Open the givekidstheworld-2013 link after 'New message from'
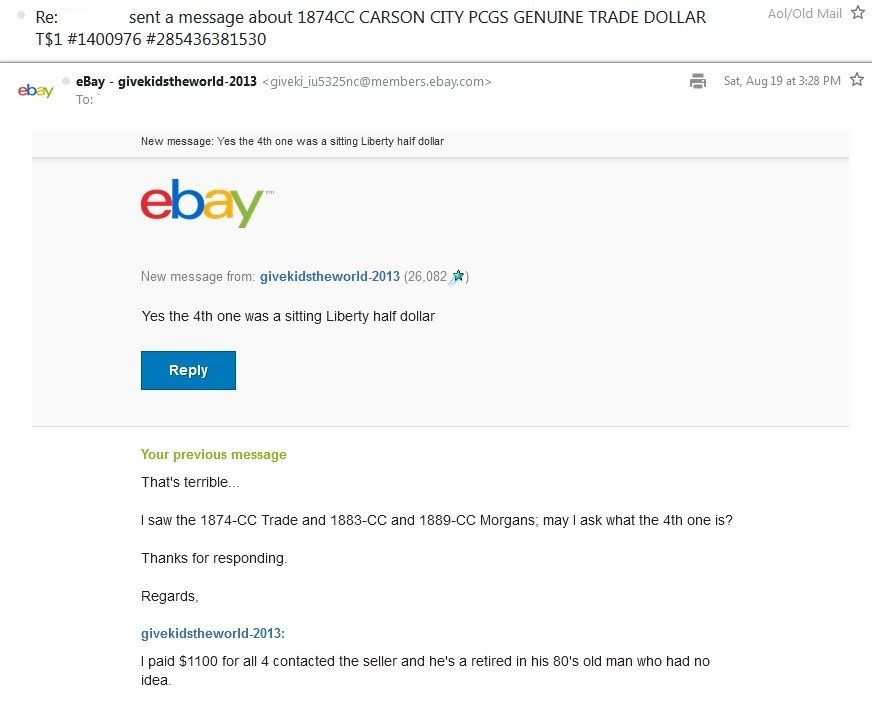Screen dimensions: 872x714 point(329,277)
